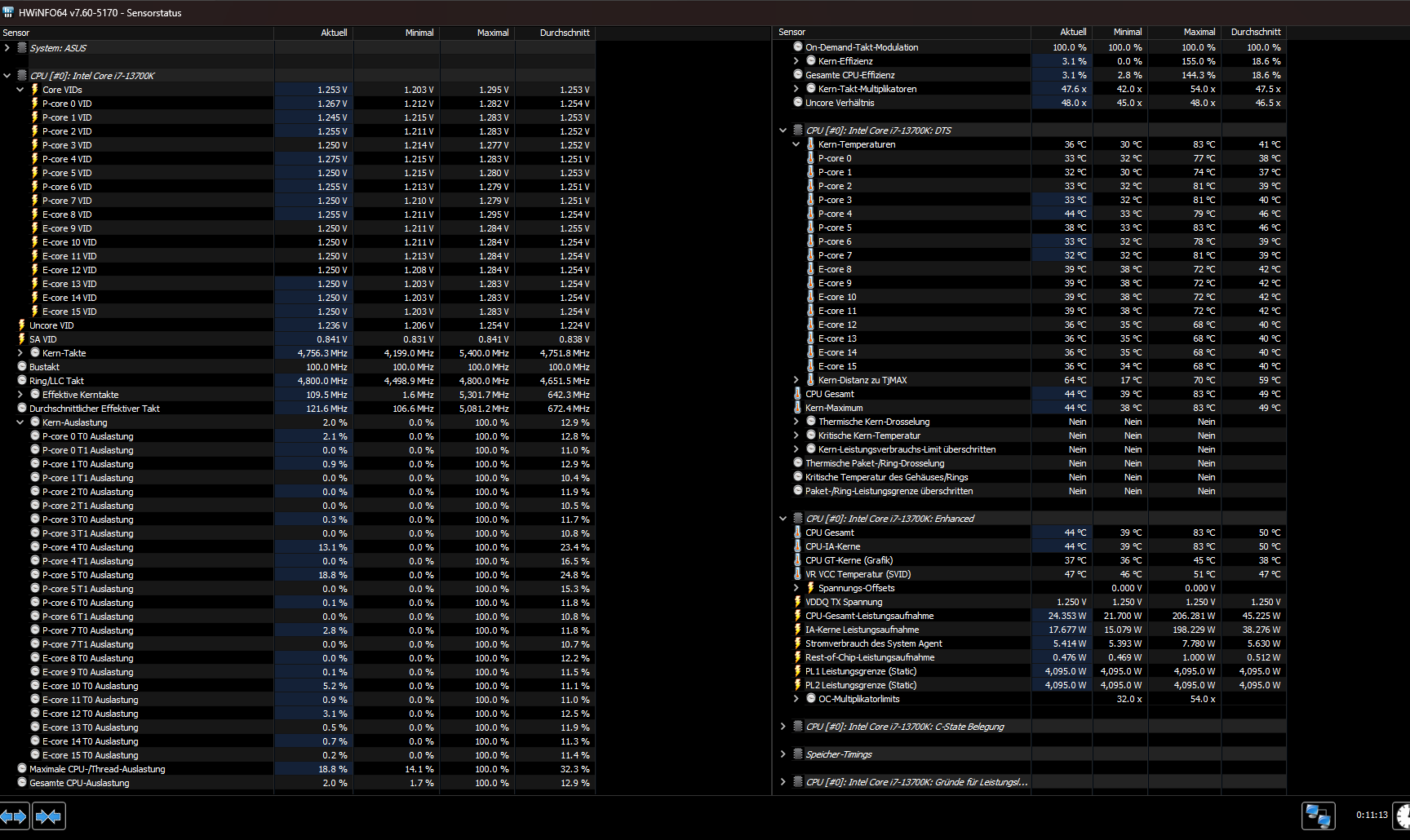Viewport: 1410px width, 840px height.
Task: Click the right pane Sensor column header
Action: [x=902, y=32]
